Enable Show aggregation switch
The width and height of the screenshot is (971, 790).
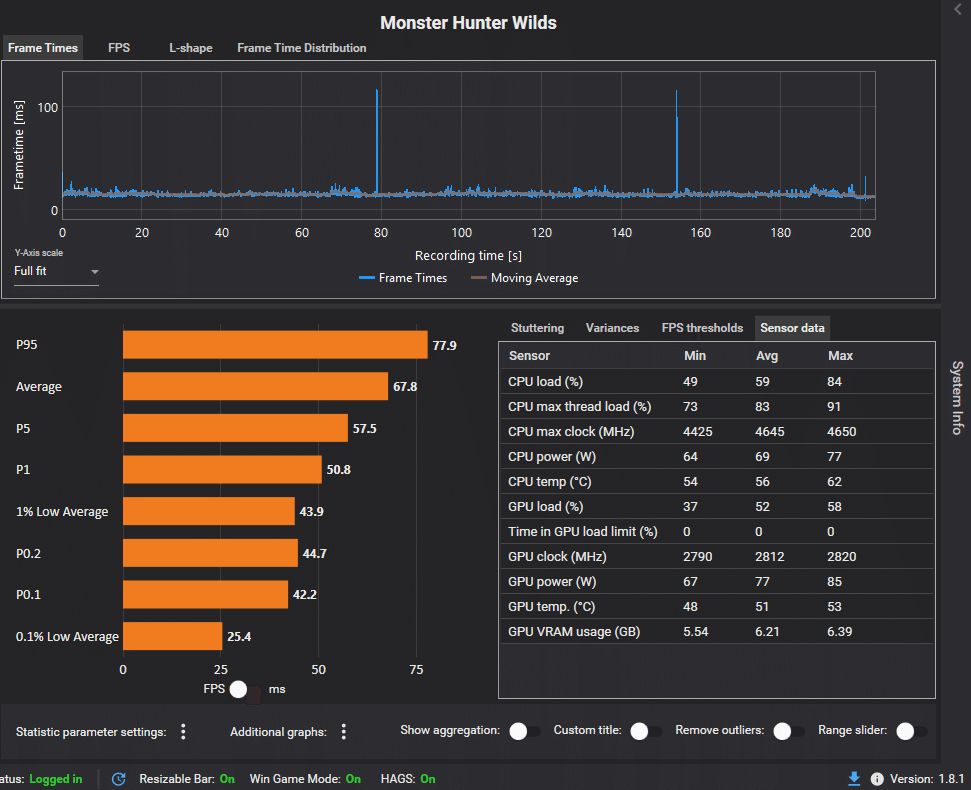(525, 731)
